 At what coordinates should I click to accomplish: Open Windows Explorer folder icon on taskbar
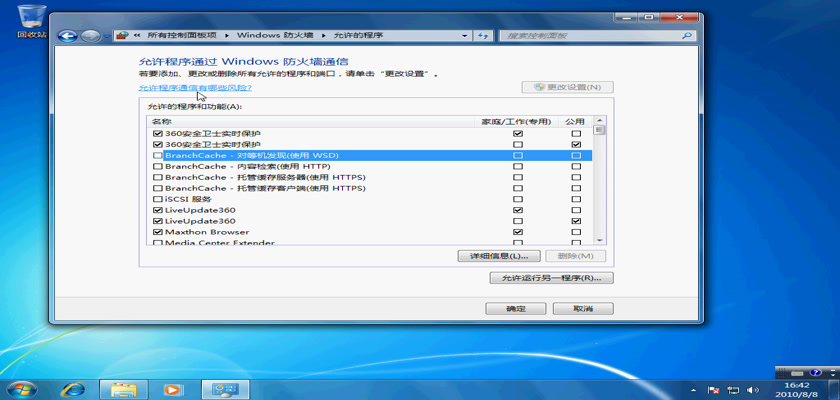[x=123, y=388]
